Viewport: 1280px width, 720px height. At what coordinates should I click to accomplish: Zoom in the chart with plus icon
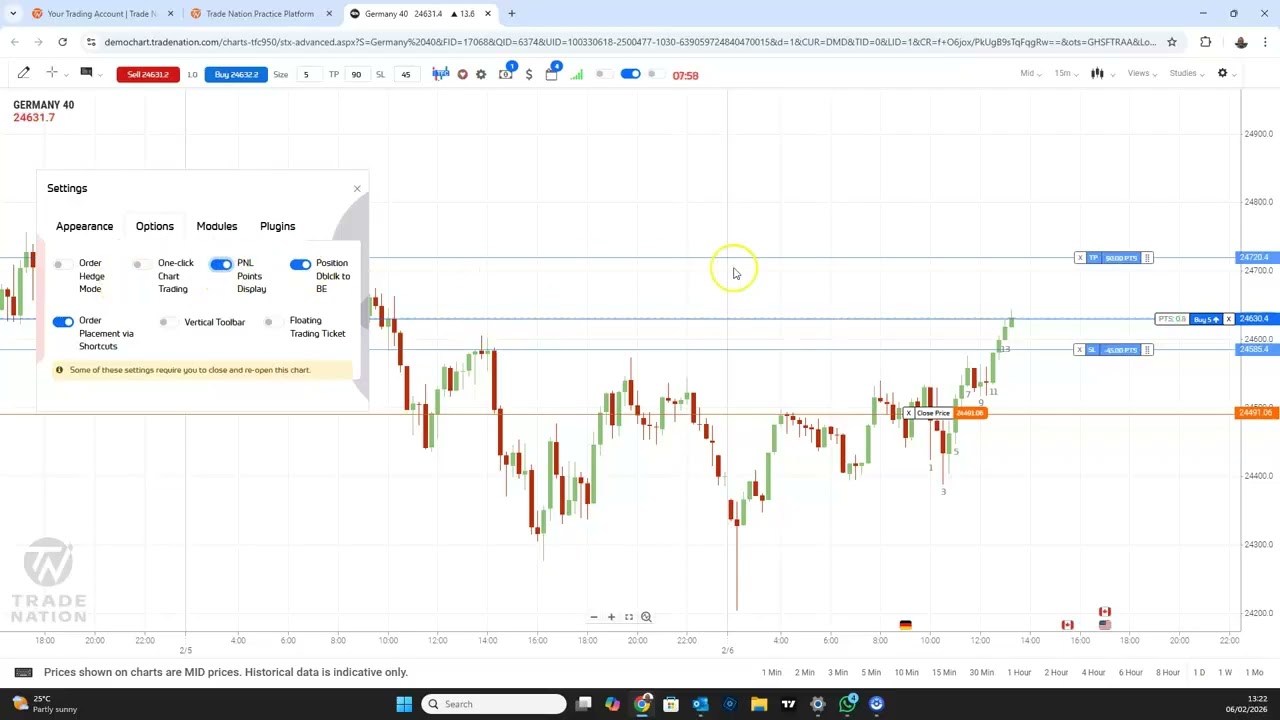611,617
